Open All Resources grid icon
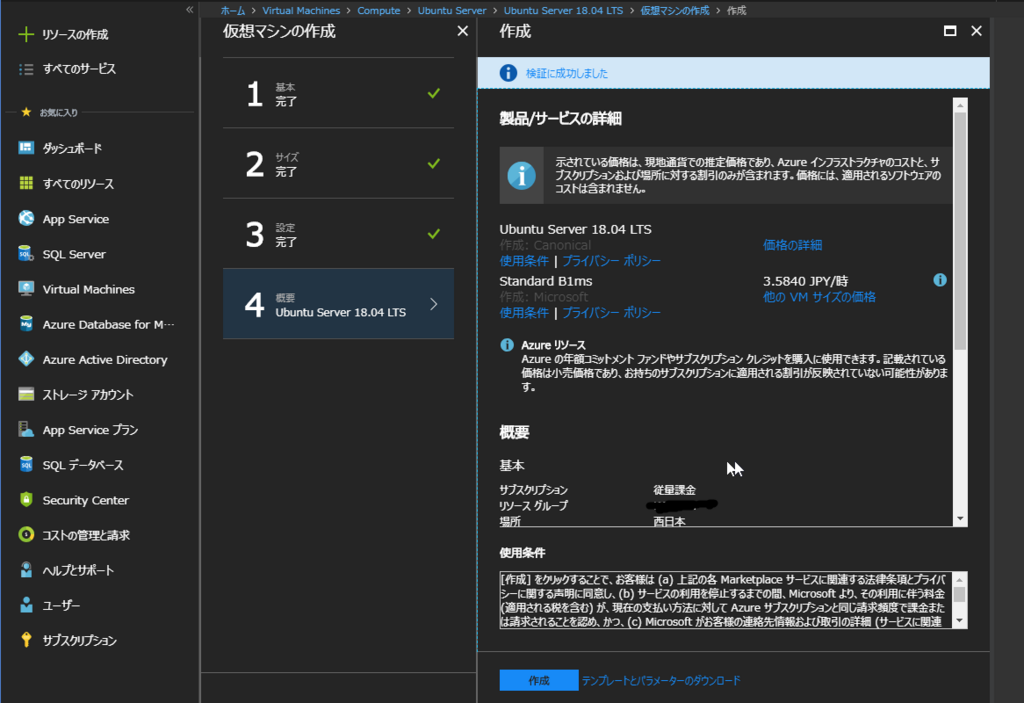This screenshot has width=1024, height=703. [x=25, y=183]
